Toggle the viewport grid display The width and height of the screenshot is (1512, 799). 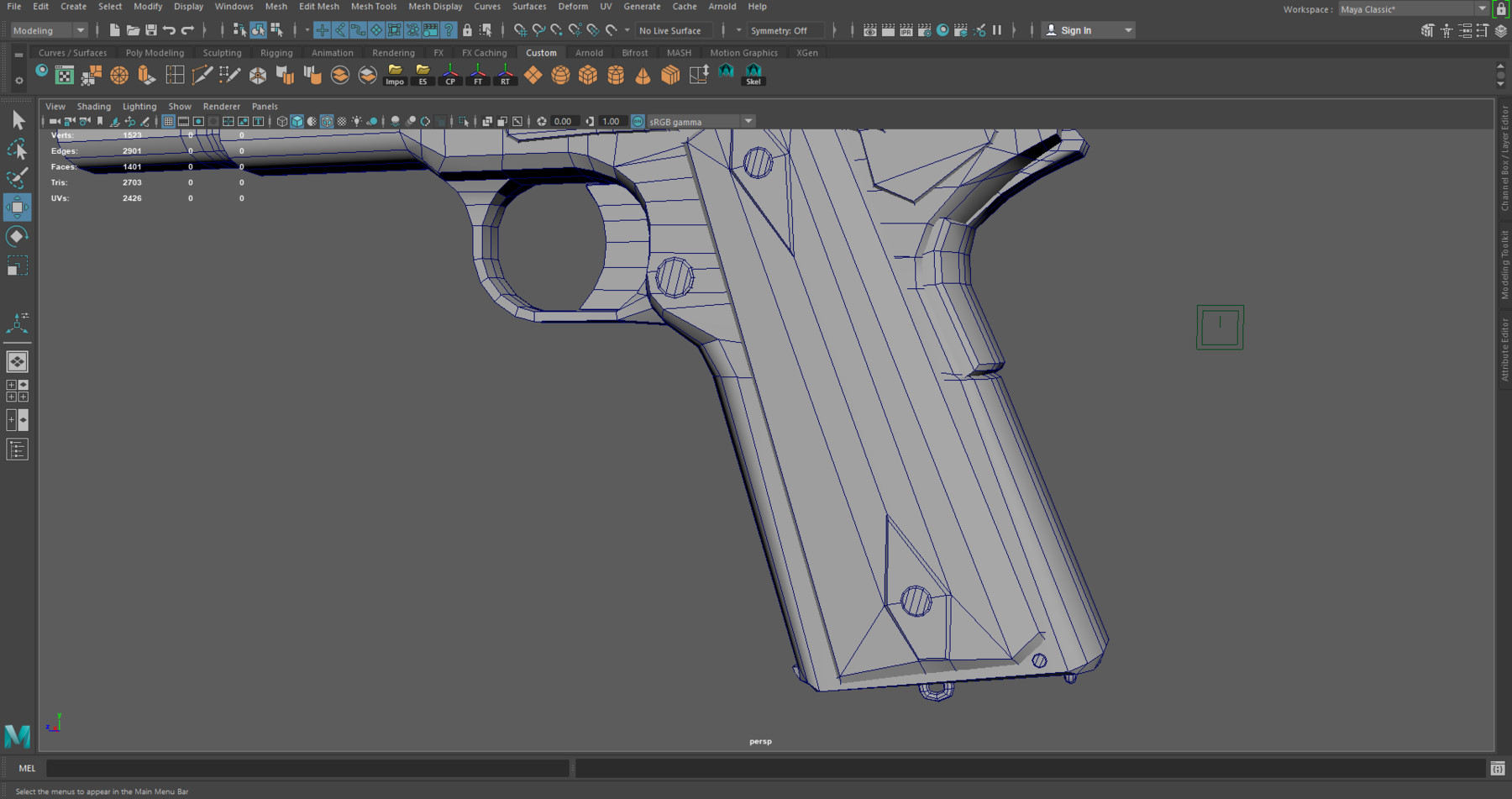click(x=167, y=121)
